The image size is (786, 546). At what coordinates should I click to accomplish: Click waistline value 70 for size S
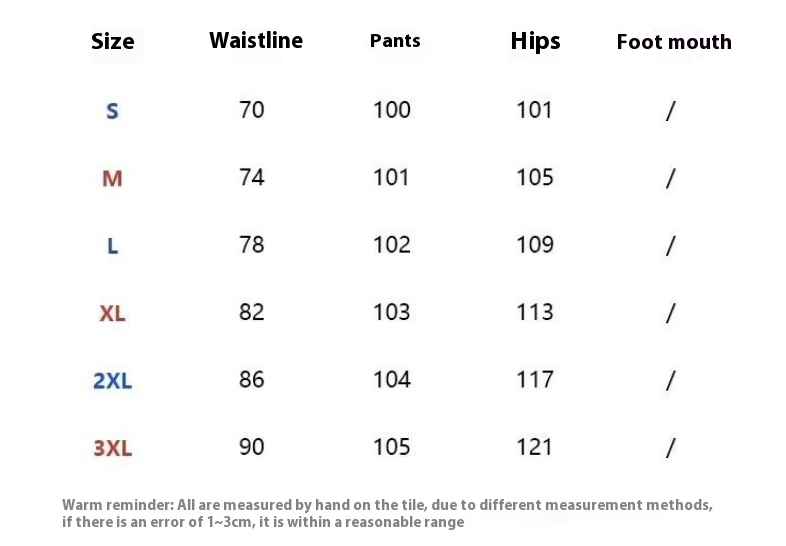252,109
